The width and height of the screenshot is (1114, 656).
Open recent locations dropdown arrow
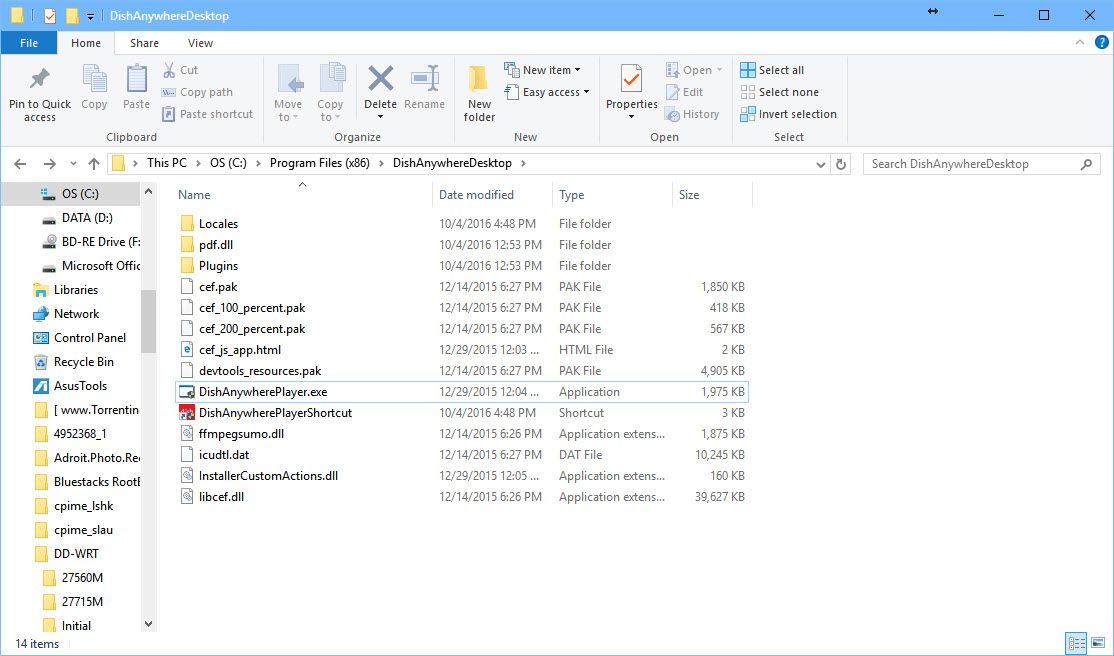[x=73, y=164]
